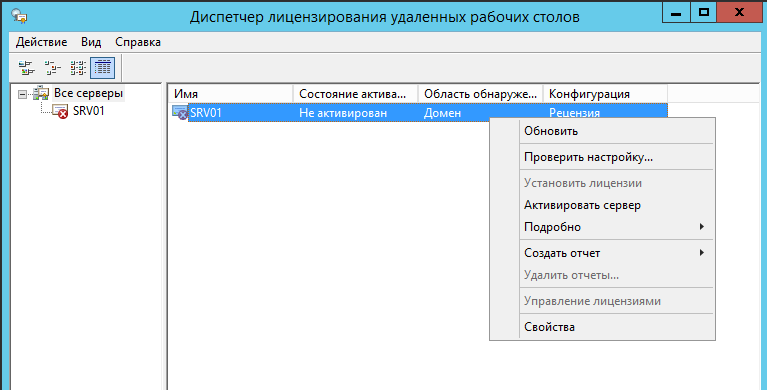
Task: Open the Справка menu
Action: pyautogui.click(x=138, y=42)
